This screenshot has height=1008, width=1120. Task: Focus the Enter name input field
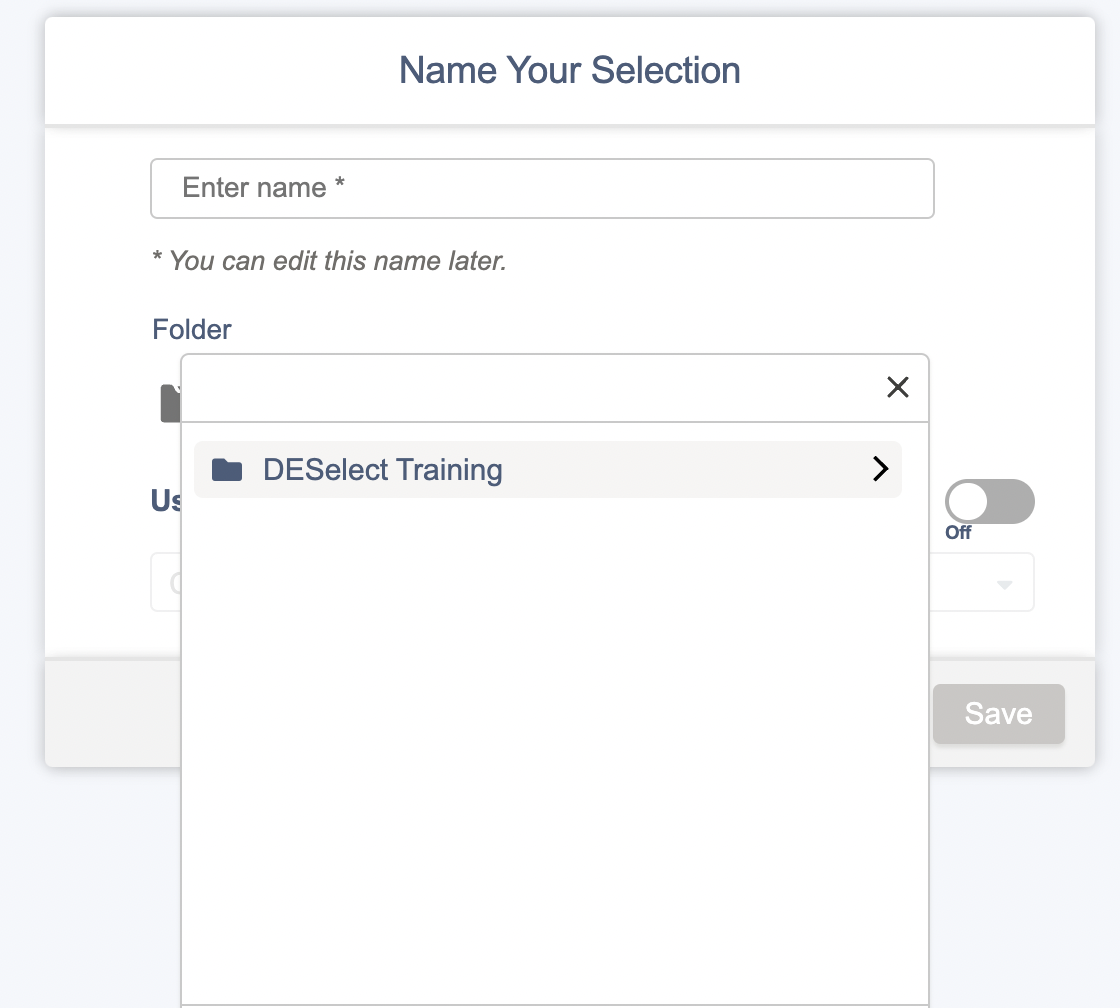(x=542, y=189)
